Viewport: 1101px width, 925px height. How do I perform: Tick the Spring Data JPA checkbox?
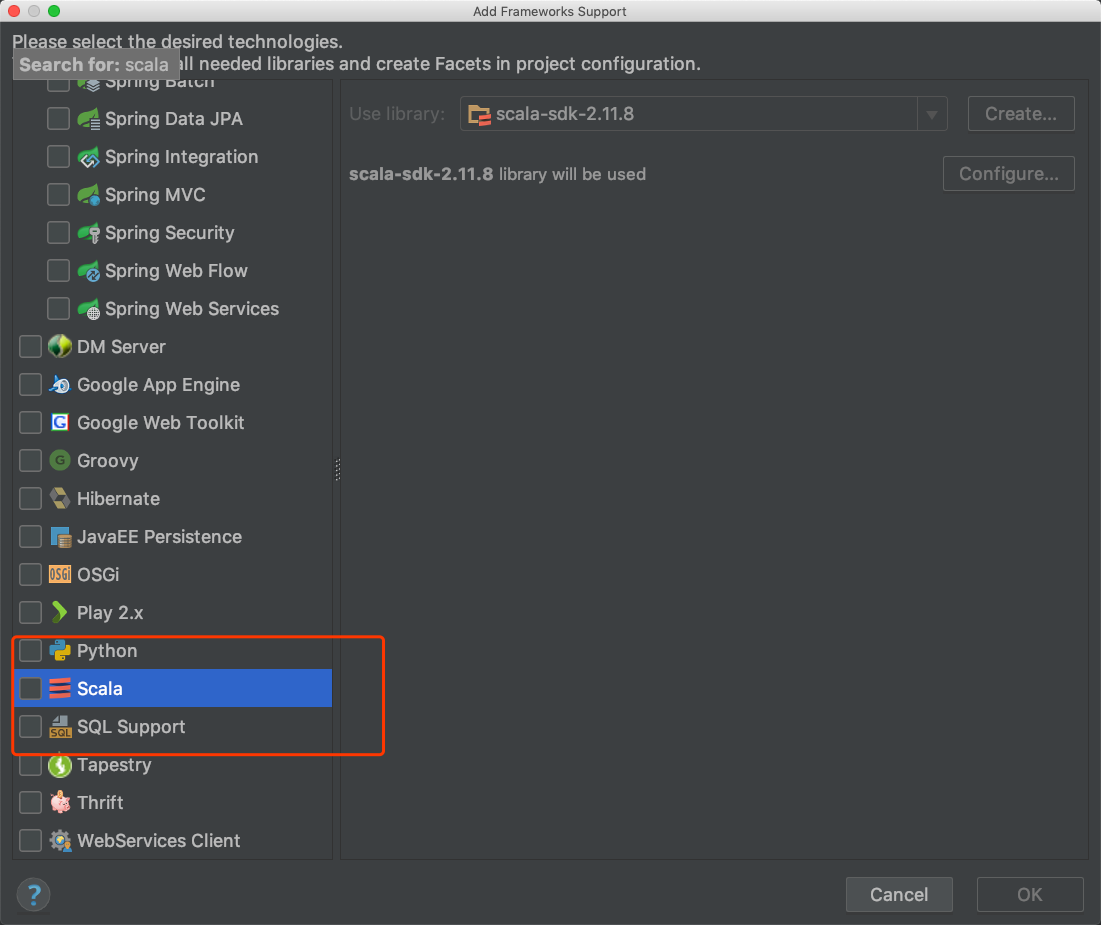tap(58, 119)
